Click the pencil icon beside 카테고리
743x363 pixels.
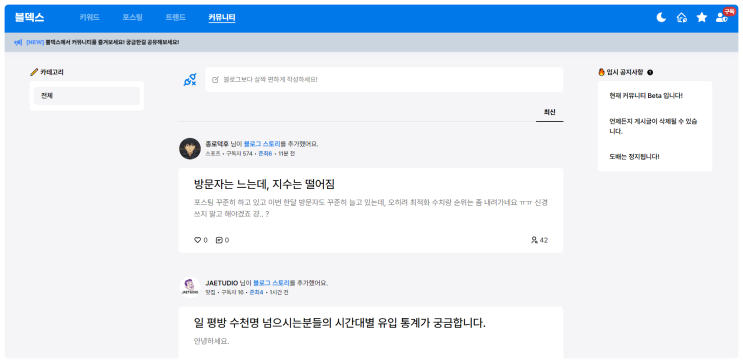34,73
